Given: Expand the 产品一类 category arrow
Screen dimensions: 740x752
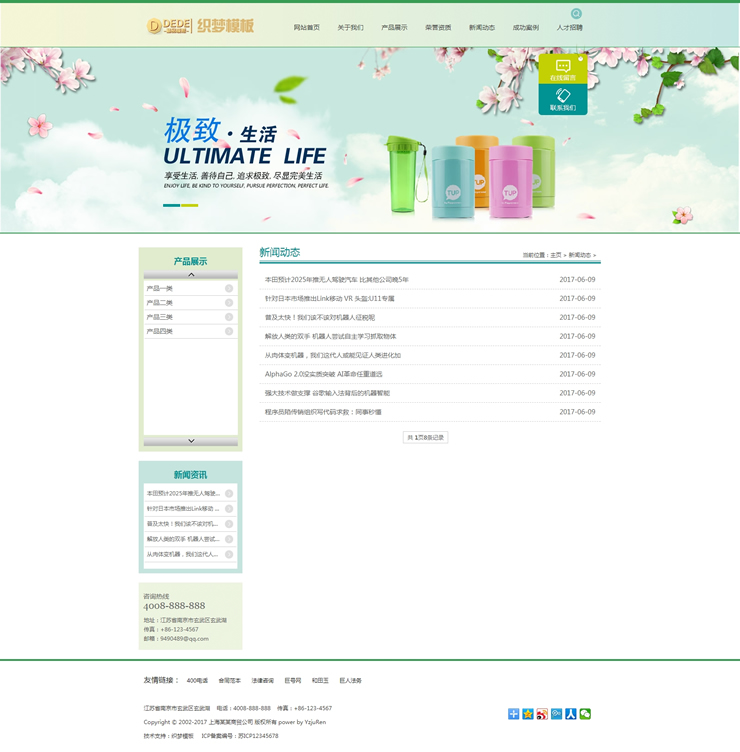Looking at the screenshot, I should [229, 289].
